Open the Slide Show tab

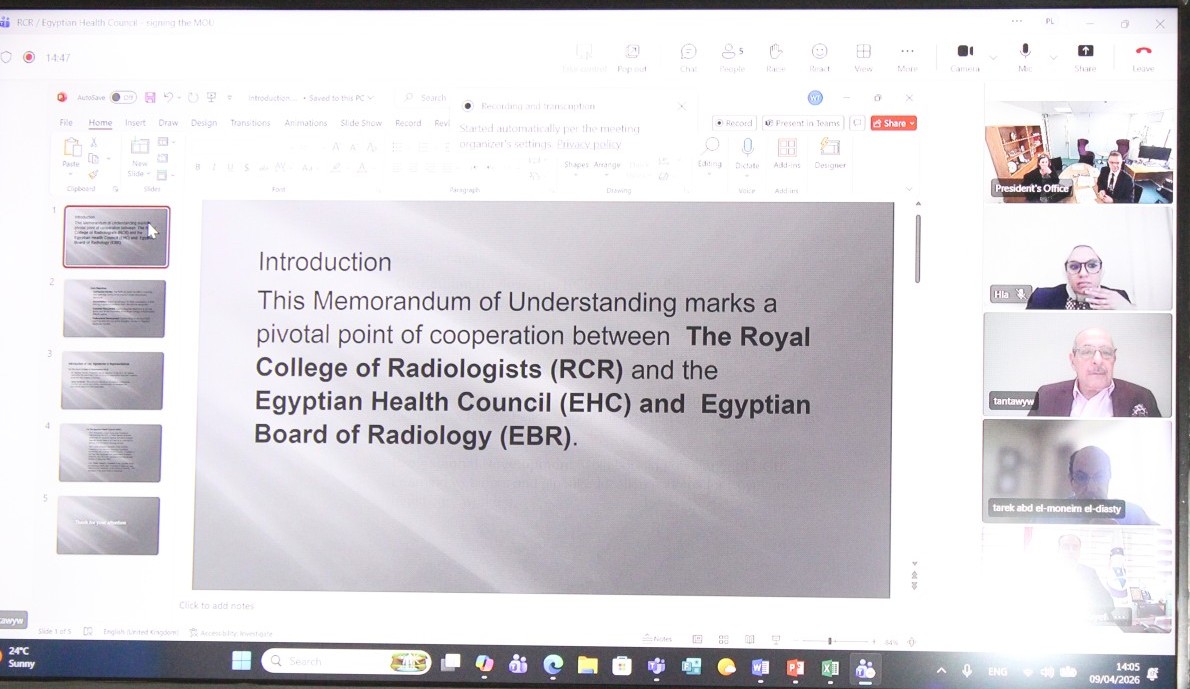[361, 123]
